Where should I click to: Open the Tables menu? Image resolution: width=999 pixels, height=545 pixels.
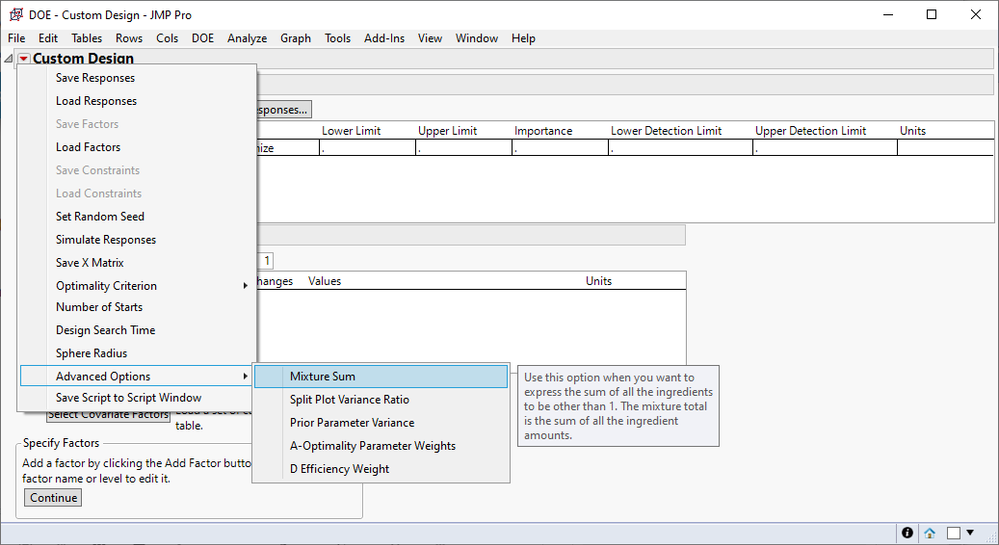87,38
